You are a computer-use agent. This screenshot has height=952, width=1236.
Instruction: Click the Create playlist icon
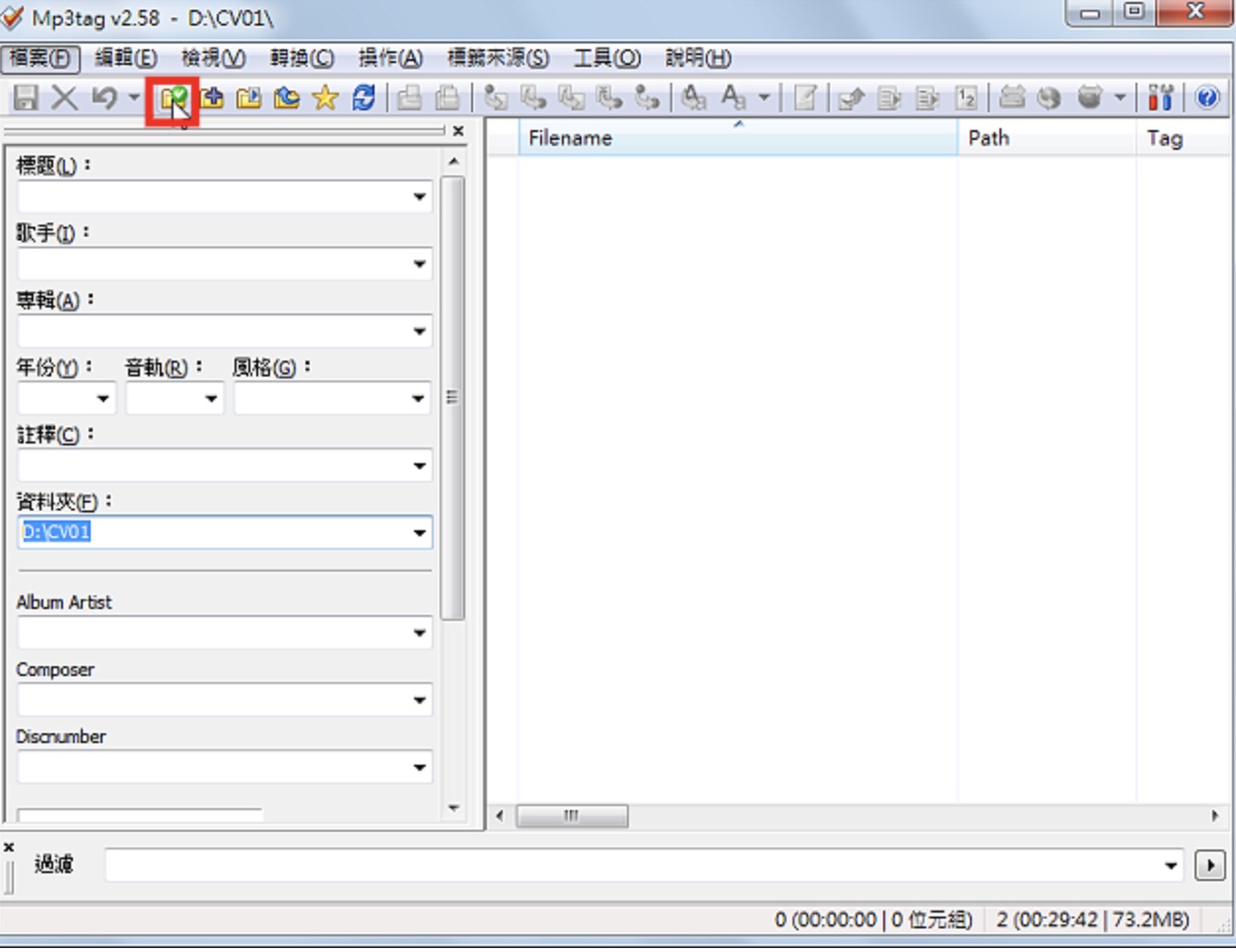tap(889, 98)
